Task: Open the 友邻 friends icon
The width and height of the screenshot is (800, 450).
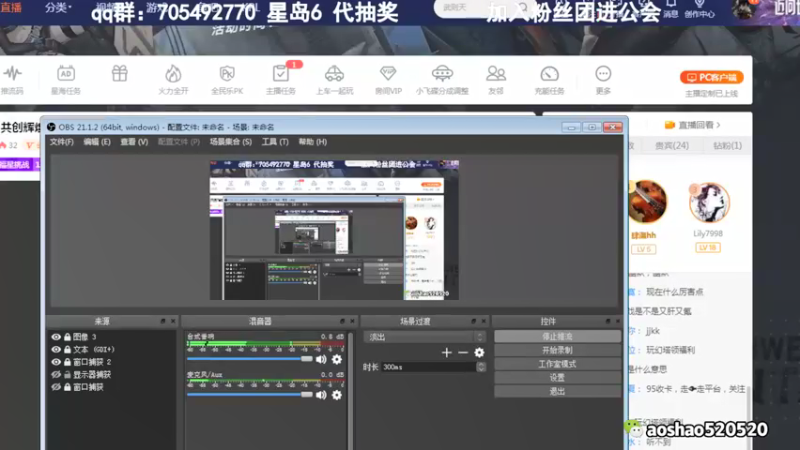Action: pos(495,74)
